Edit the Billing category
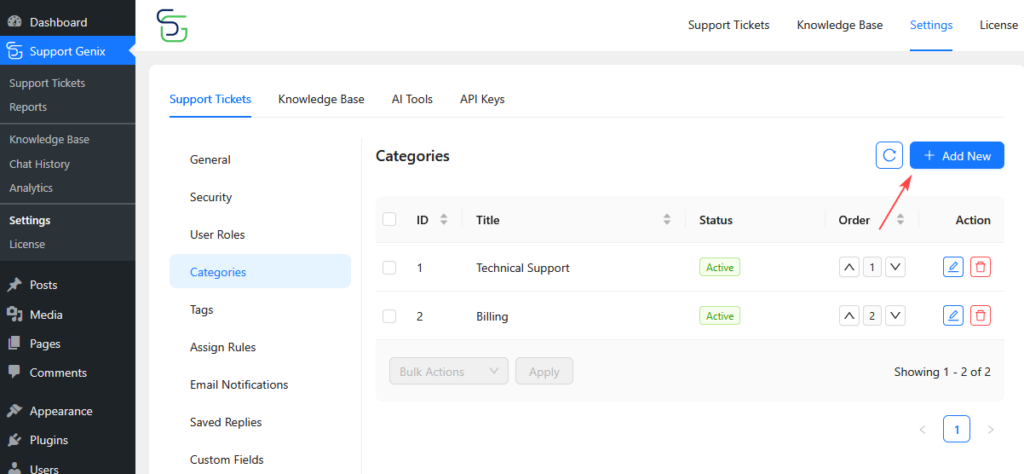The image size is (1024, 474). tap(953, 316)
